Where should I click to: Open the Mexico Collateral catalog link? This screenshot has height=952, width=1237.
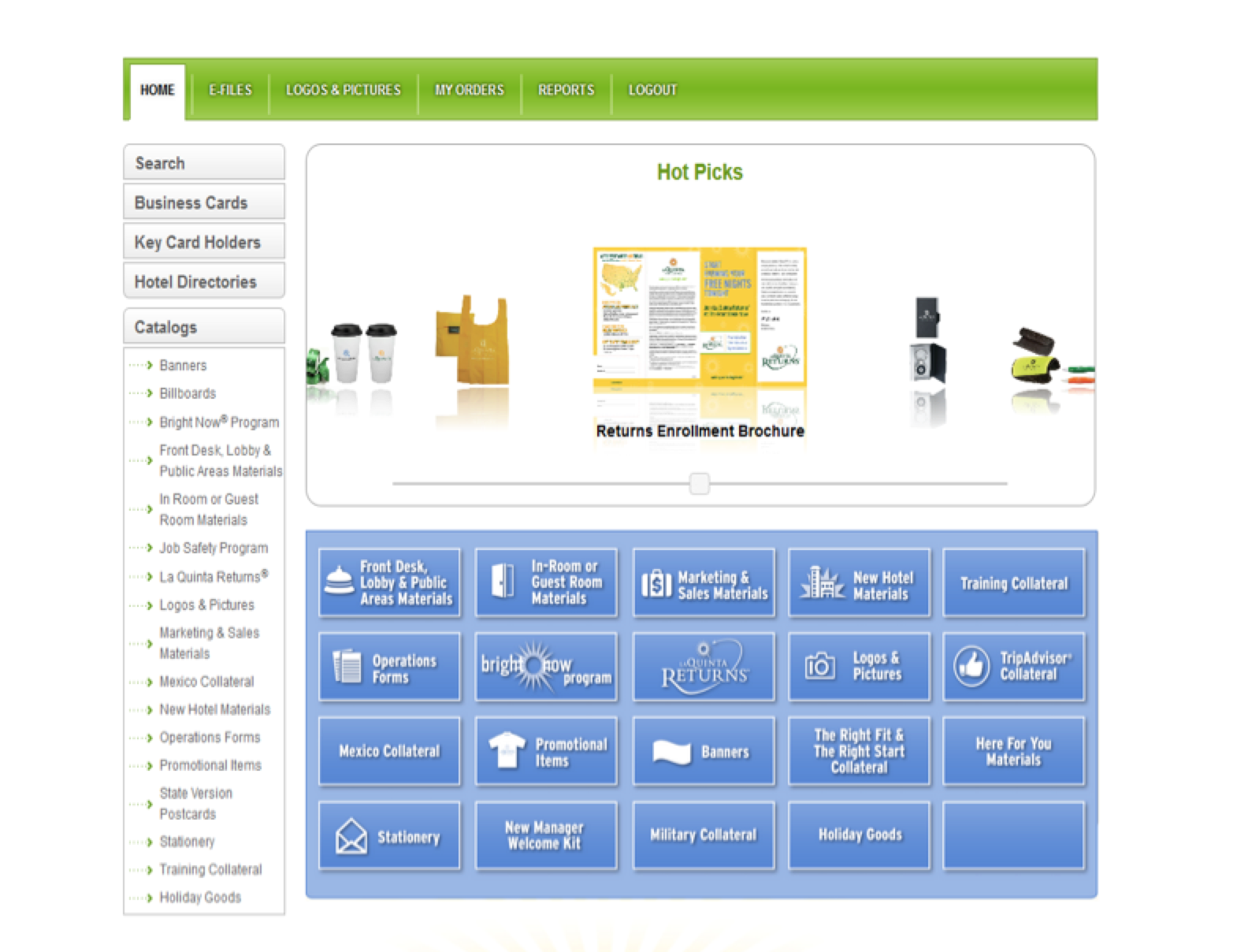pyautogui.click(x=206, y=681)
